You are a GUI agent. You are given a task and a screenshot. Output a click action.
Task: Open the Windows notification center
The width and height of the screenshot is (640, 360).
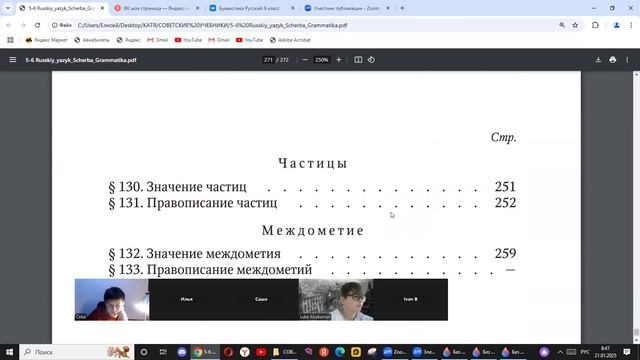[x=627, y=352]
